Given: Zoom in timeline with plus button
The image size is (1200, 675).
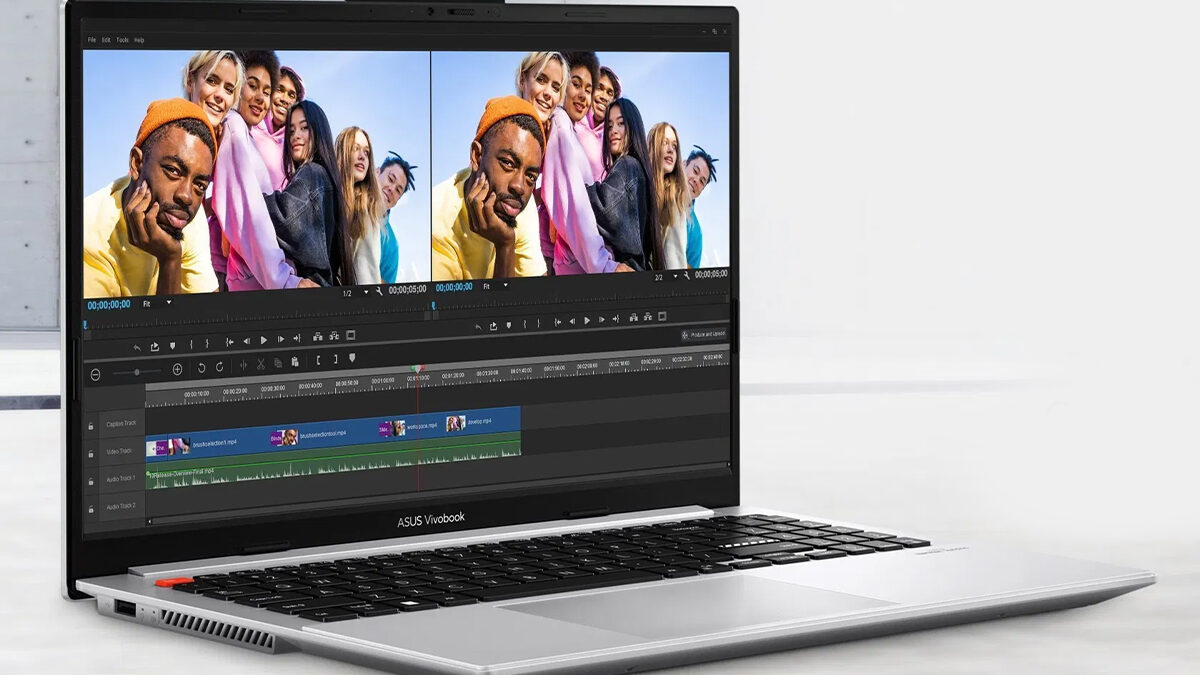Looking at the screenshot, I should tap(177, 369).
